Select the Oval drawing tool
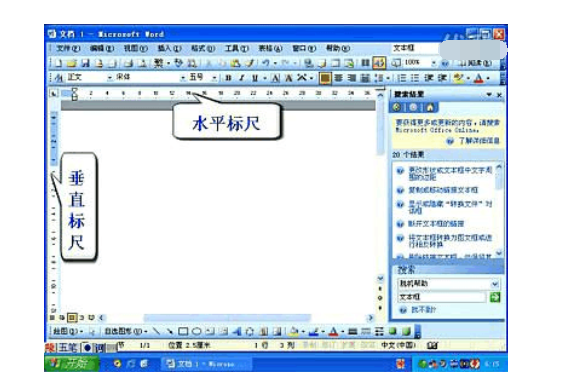This screenshot has height=392, width=567. pos(196,331)
